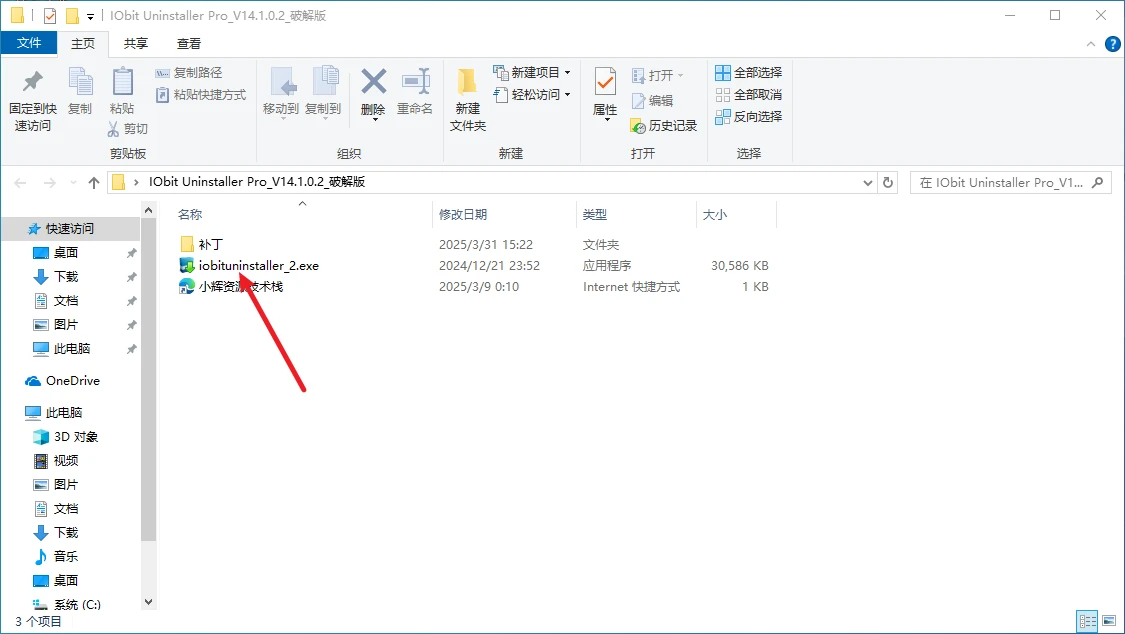Click the address bar path text
1125x634 pixels.
click(257, 182)
